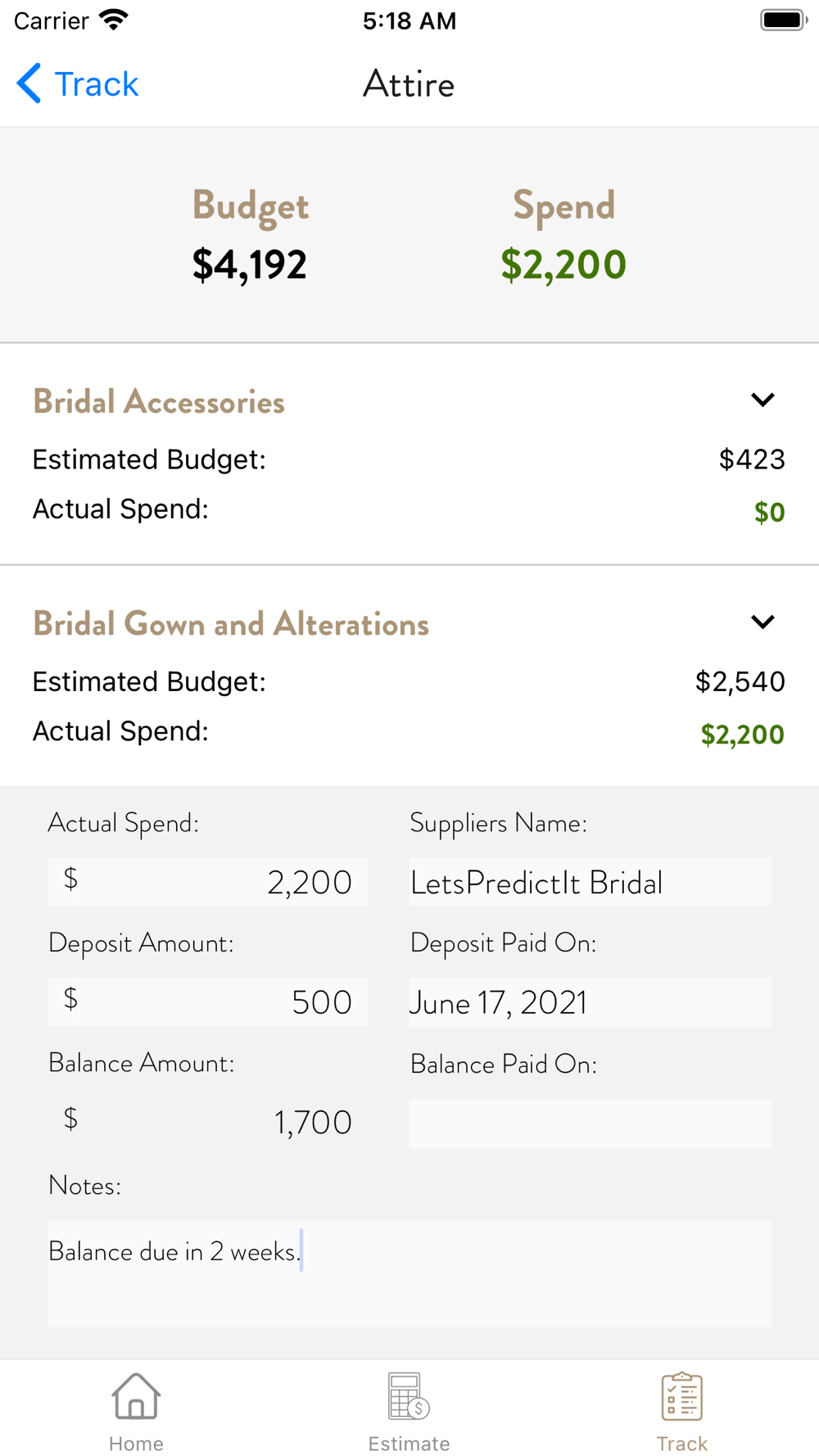819x1456 pixels.
Task: Tap Bridal Gown and Alterations heading
Action: point(231,624)
